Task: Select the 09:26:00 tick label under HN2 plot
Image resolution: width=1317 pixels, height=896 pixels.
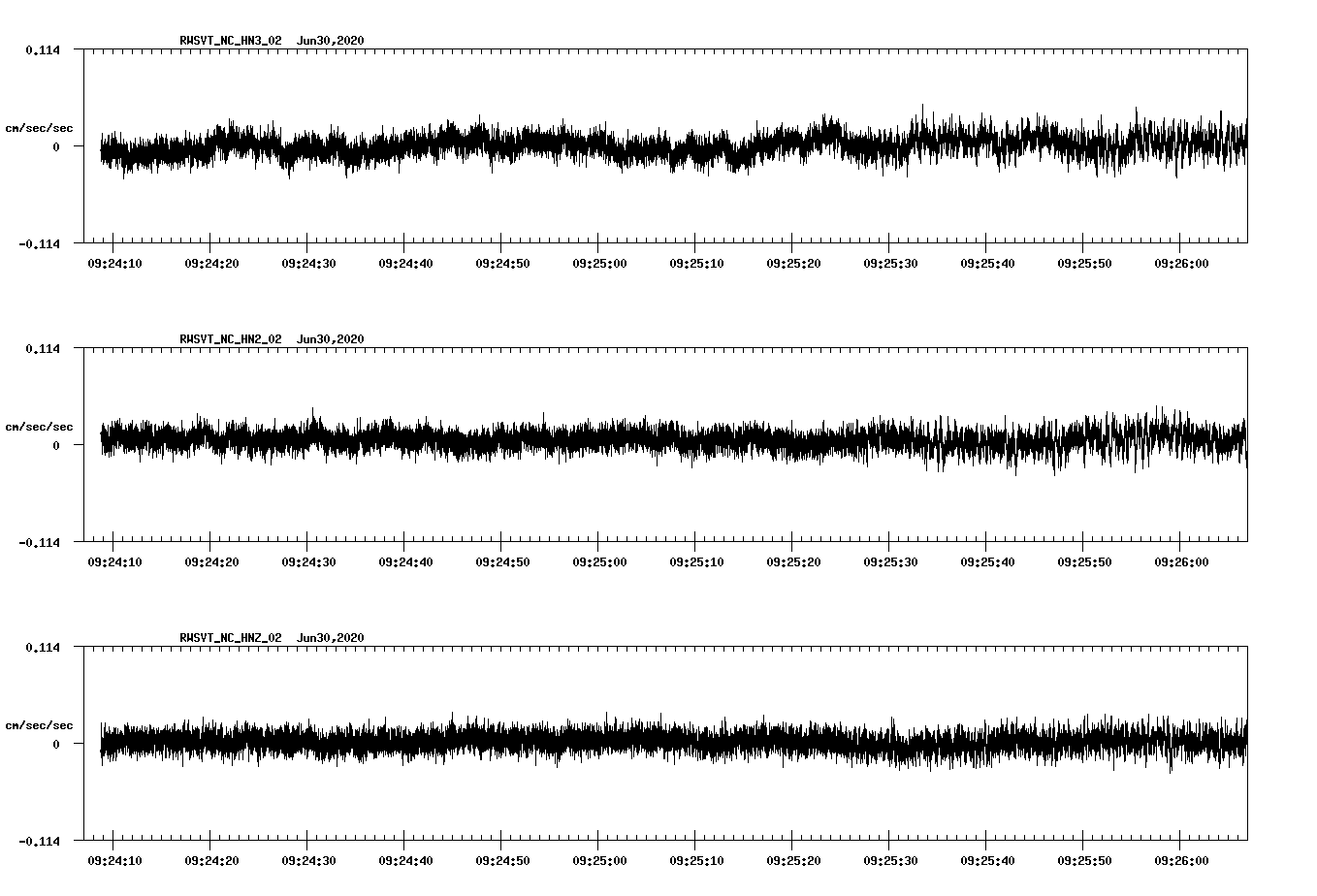Action: tap(1181, 561)
